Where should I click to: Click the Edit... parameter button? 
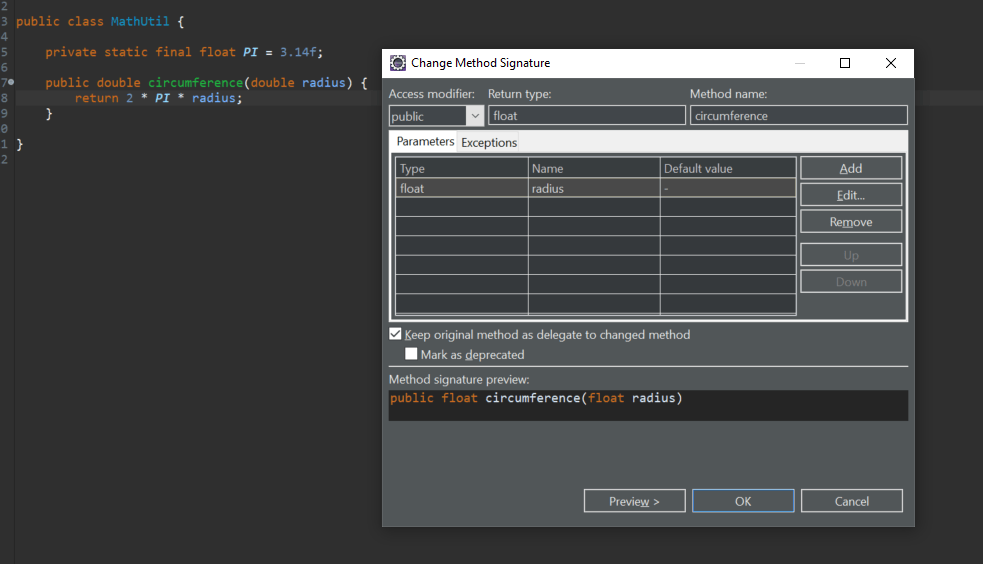tap(851, 195)
